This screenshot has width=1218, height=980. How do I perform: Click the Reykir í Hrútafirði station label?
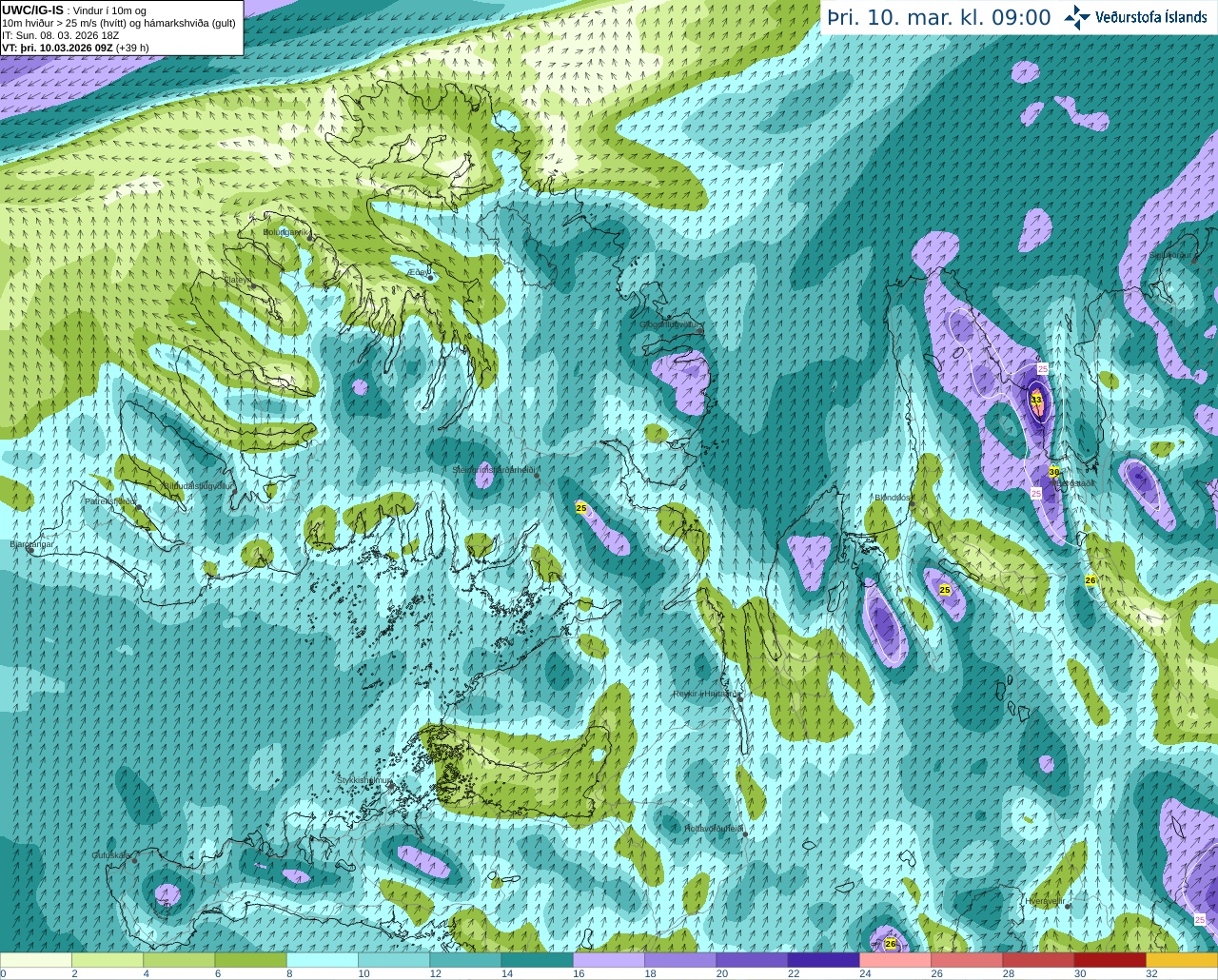point(706,694)
